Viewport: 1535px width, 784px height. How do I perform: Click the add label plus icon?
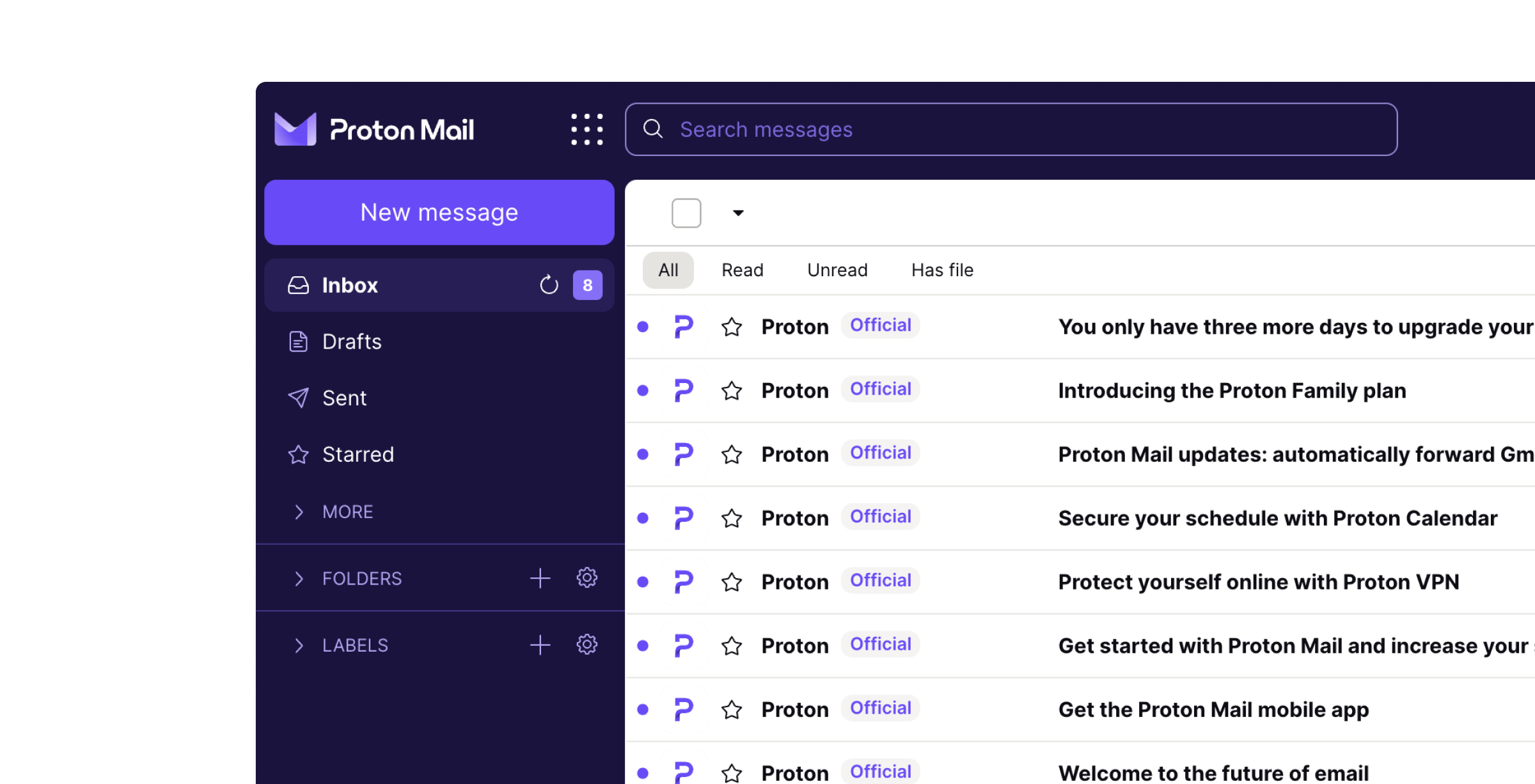tap(540, 645)
